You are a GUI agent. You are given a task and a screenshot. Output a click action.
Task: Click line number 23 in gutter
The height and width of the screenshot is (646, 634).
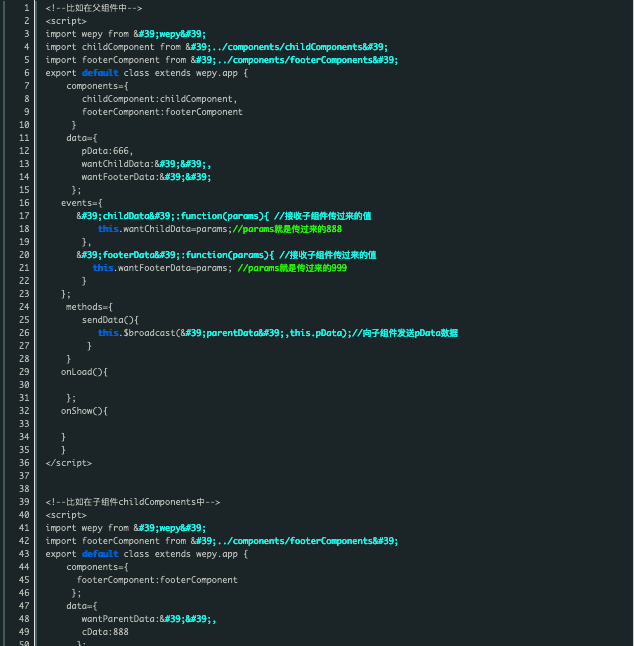click(x=24, y=294)
